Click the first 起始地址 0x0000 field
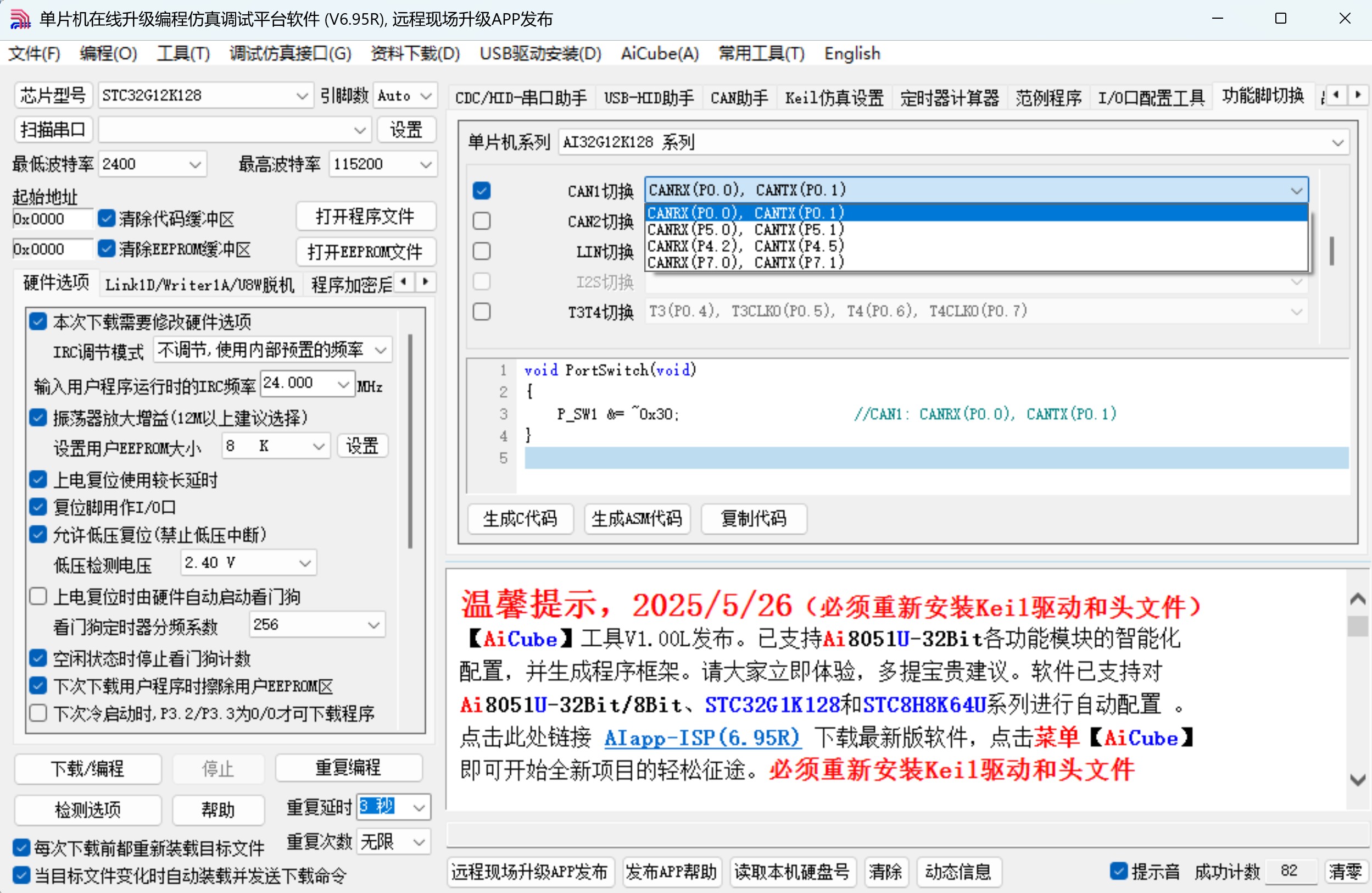The height and width of the screenshot is (893, 1372). [52, 219]
